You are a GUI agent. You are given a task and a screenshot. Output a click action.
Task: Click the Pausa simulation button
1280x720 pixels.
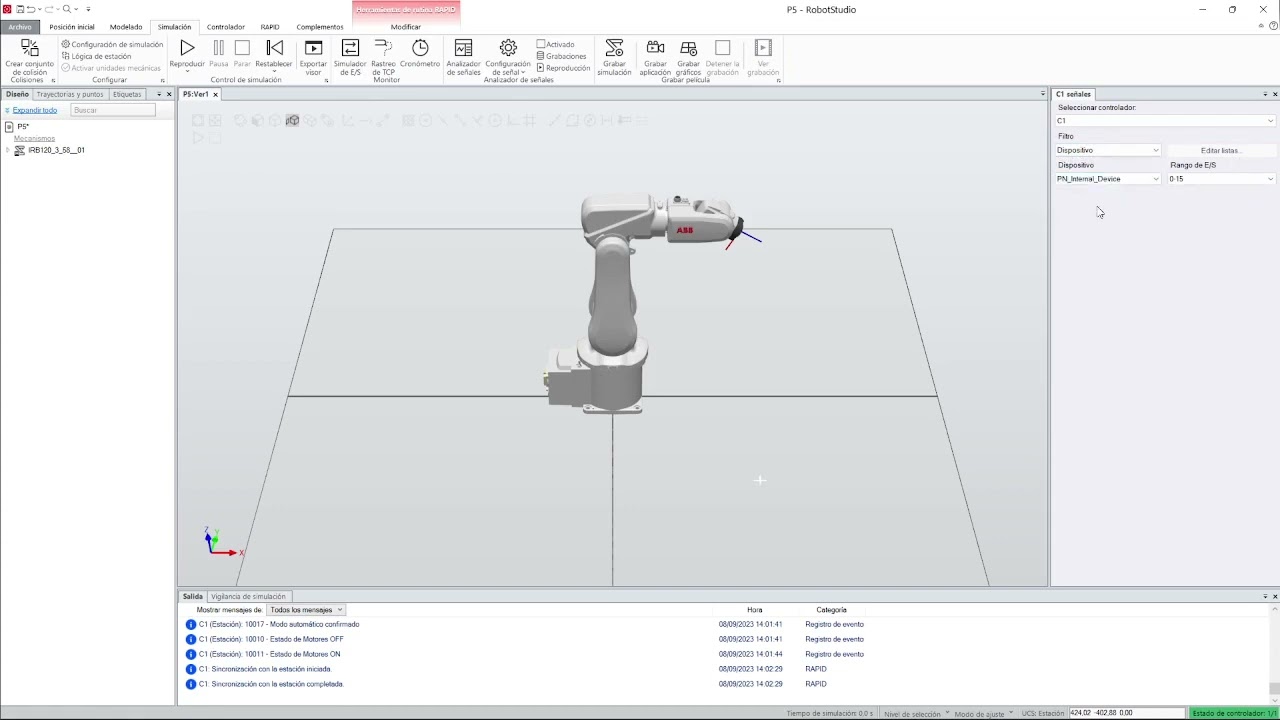click(218, 48)
